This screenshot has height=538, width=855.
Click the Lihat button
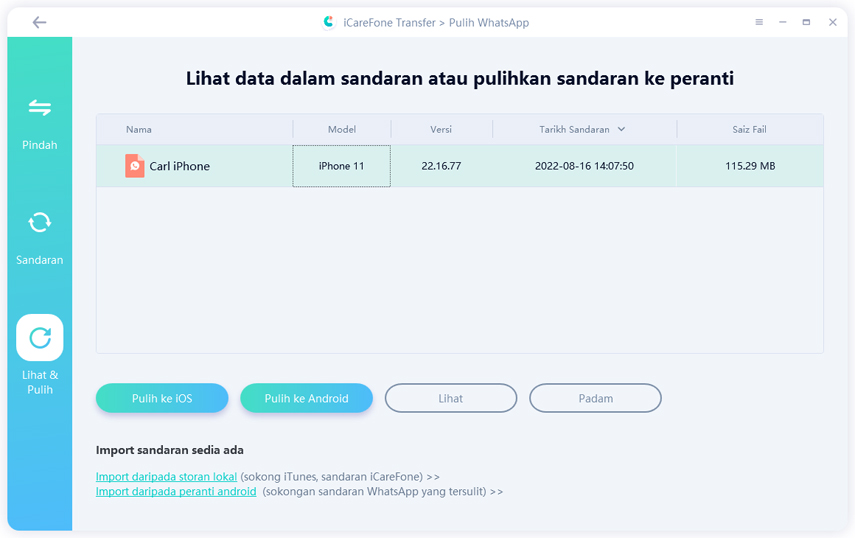tap(450, 398)
